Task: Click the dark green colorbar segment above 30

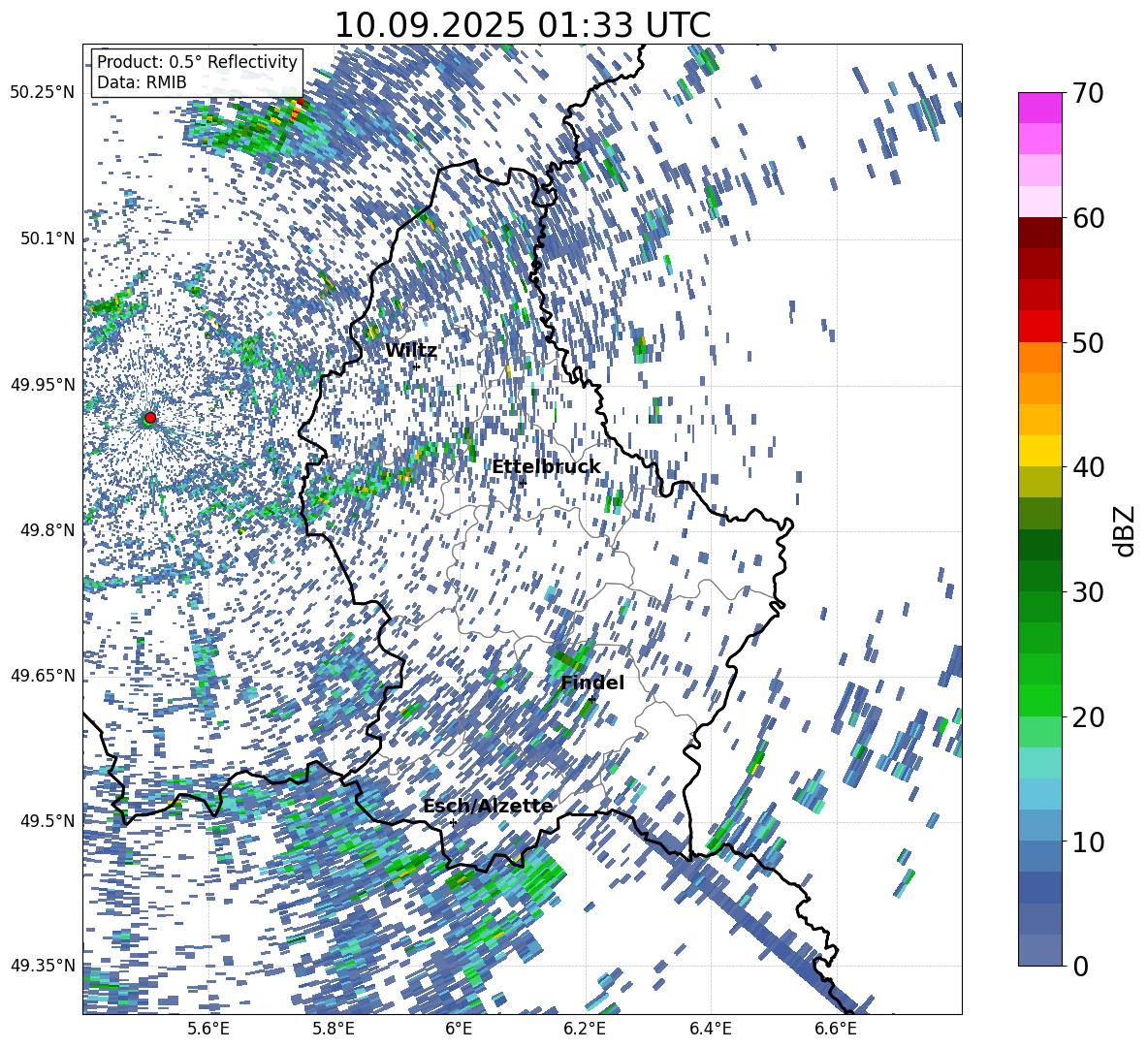Action: [x=1039, y=545]
